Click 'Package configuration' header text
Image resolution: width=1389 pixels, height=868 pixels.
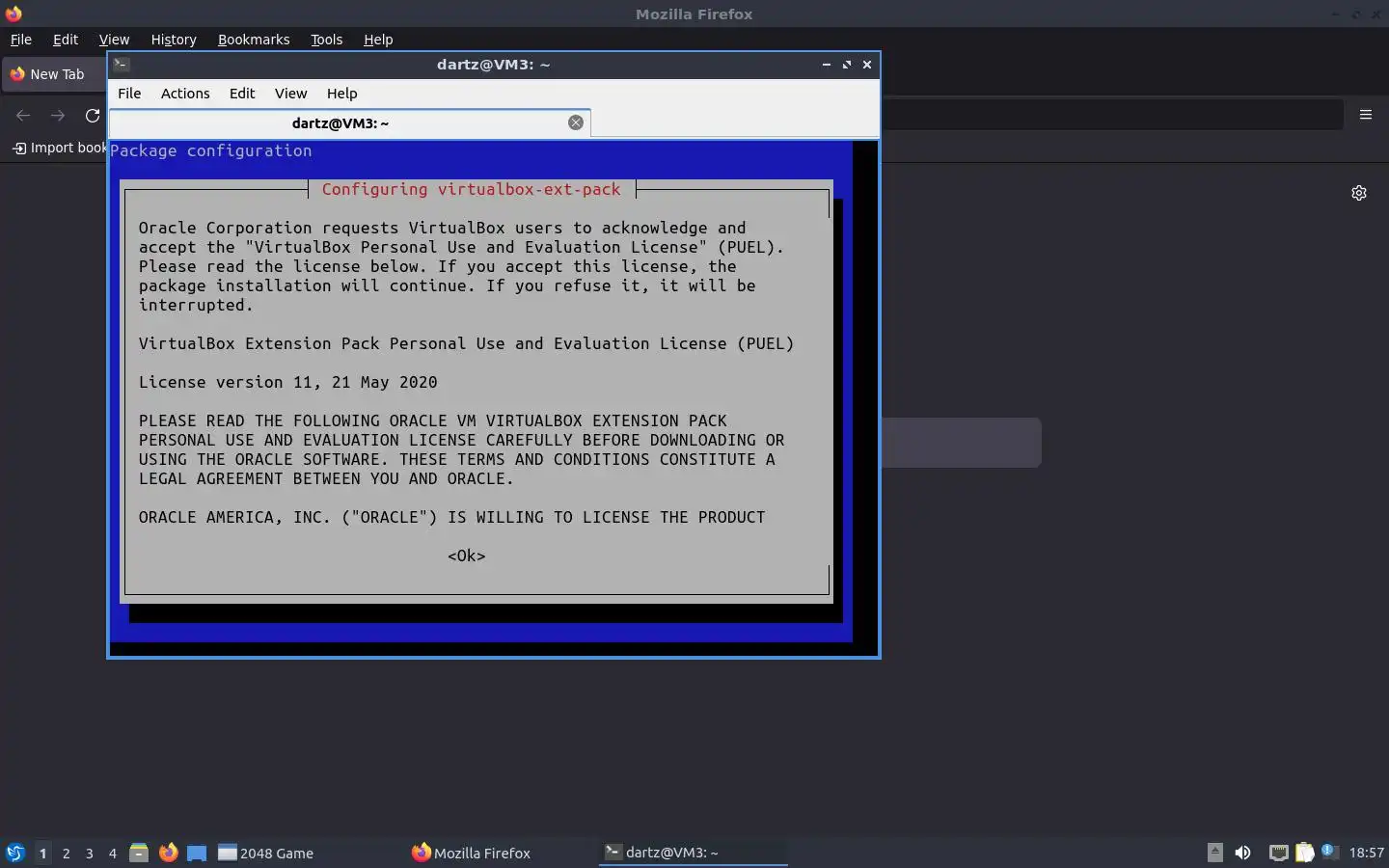(x=210, y=150)
